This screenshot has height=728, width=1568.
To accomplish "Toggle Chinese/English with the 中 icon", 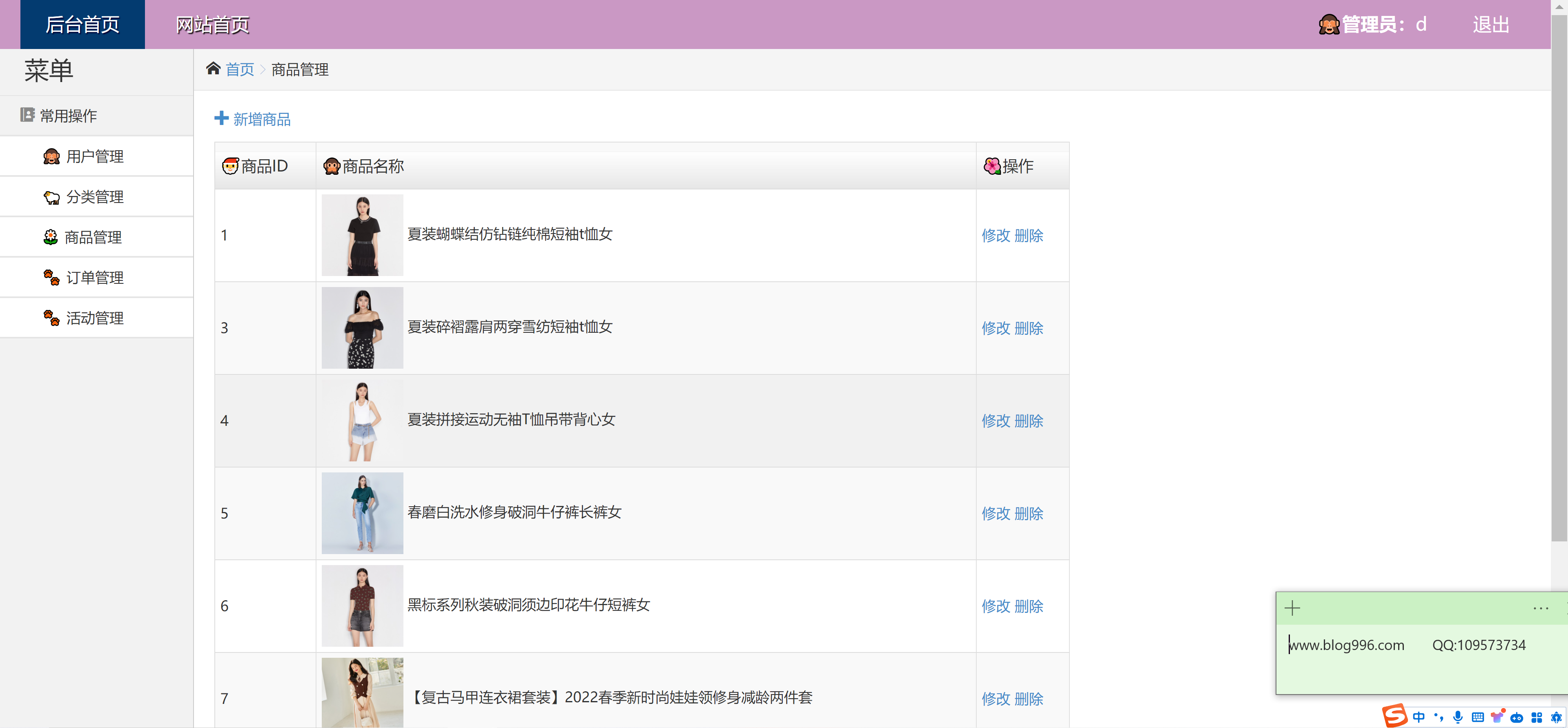I will (1419, 718).
